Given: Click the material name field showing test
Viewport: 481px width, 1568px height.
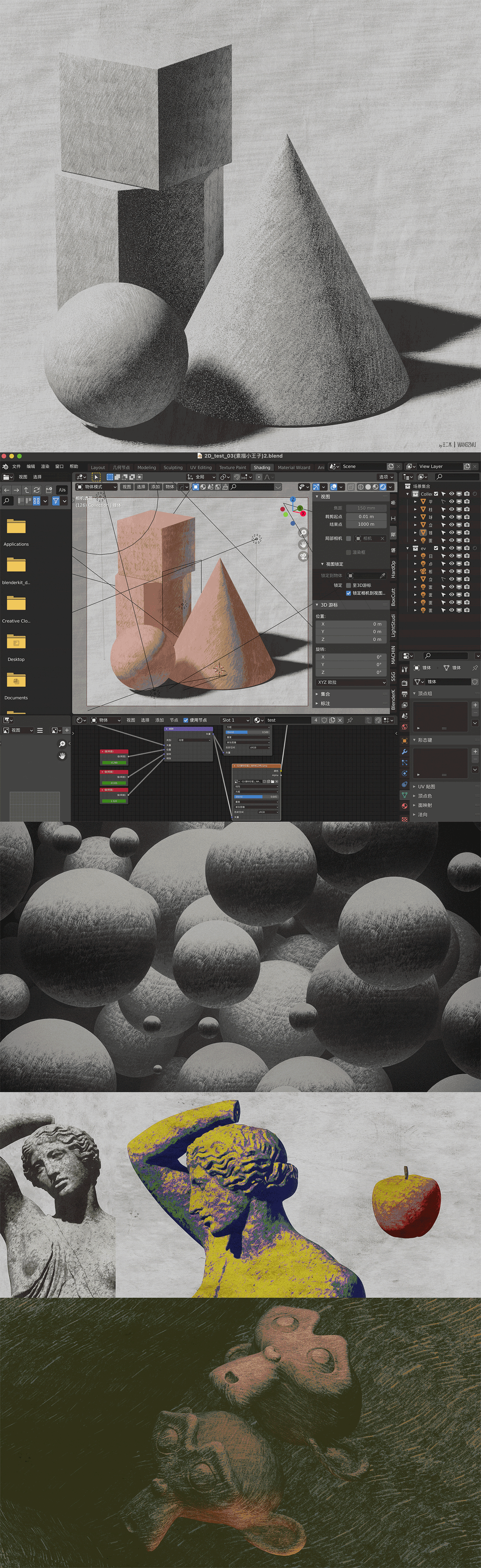Looking at the screenshot, I should tap(289, 720).
